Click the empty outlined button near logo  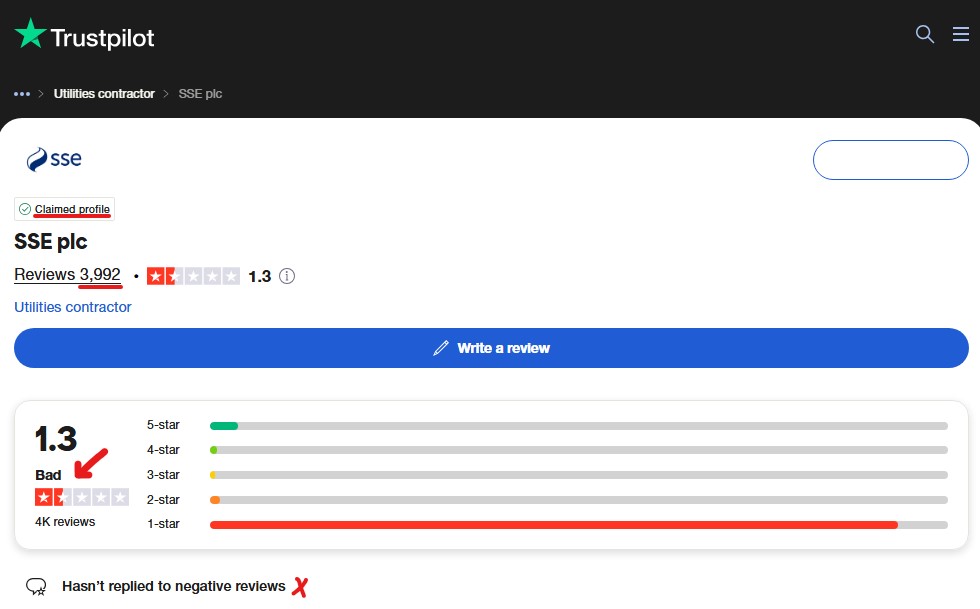[891, 160]
